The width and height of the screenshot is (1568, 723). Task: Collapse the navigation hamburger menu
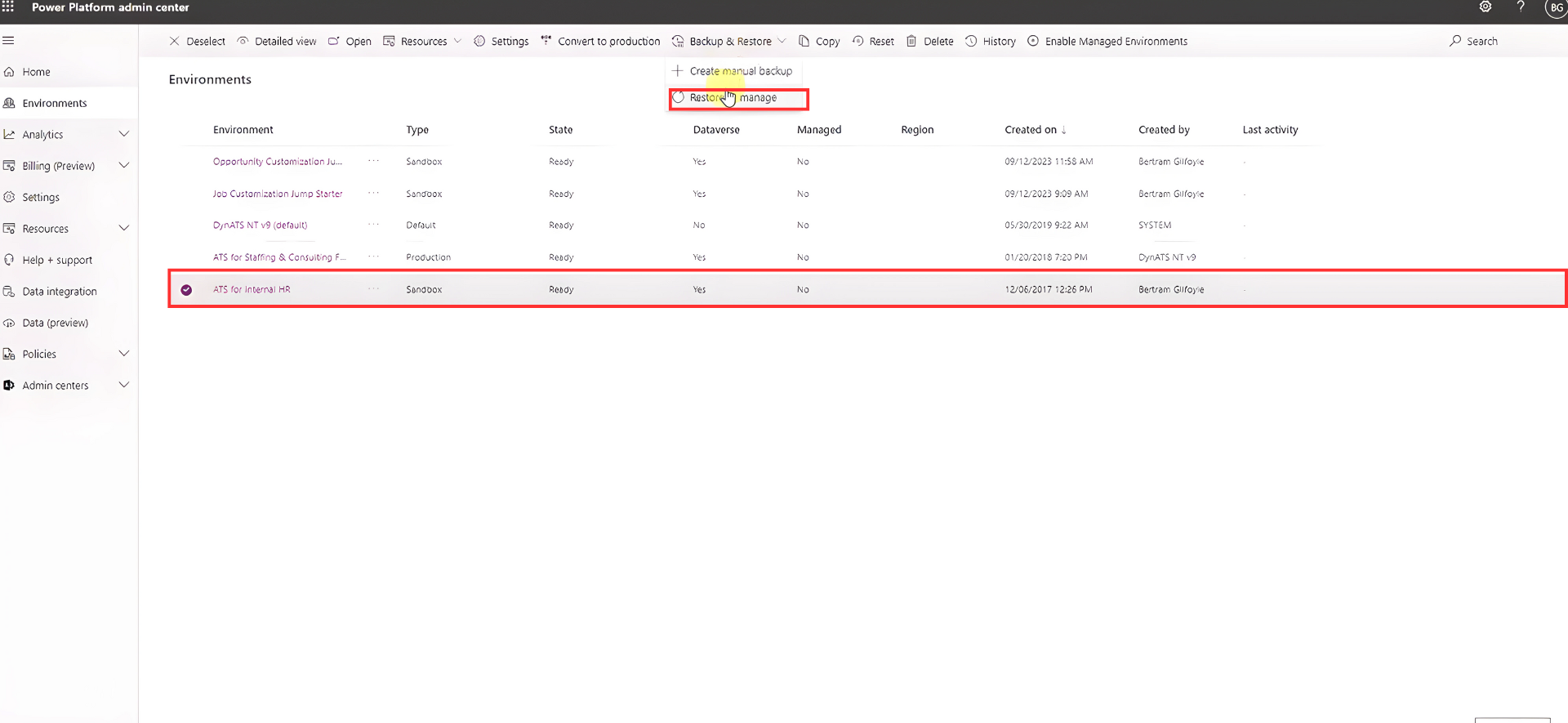(8, 40)
